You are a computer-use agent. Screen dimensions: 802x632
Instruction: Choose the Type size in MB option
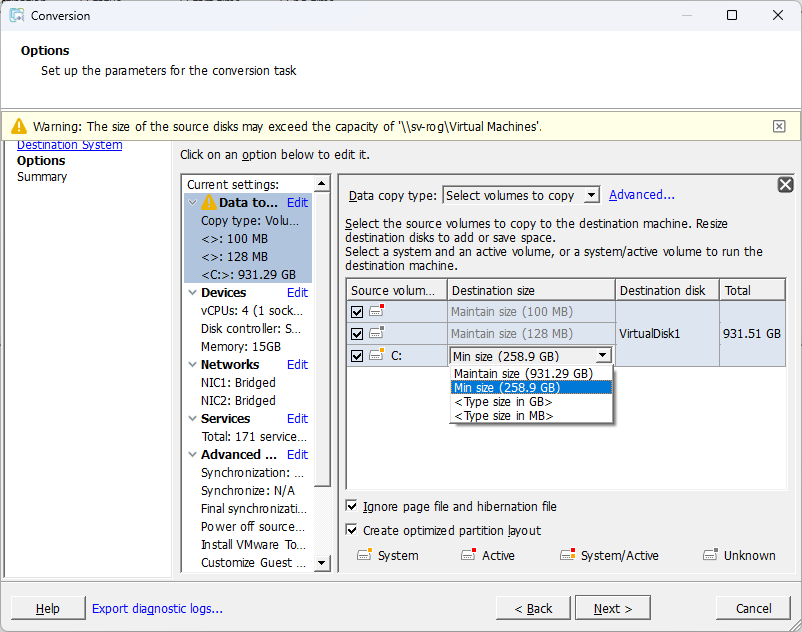click(531, 416)
